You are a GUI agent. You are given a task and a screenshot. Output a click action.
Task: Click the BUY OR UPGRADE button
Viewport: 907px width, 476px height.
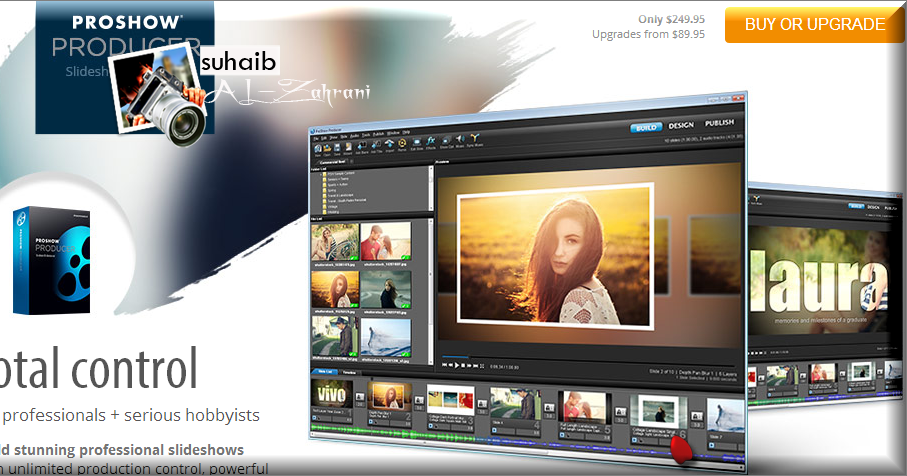click(x=815, y=24)
